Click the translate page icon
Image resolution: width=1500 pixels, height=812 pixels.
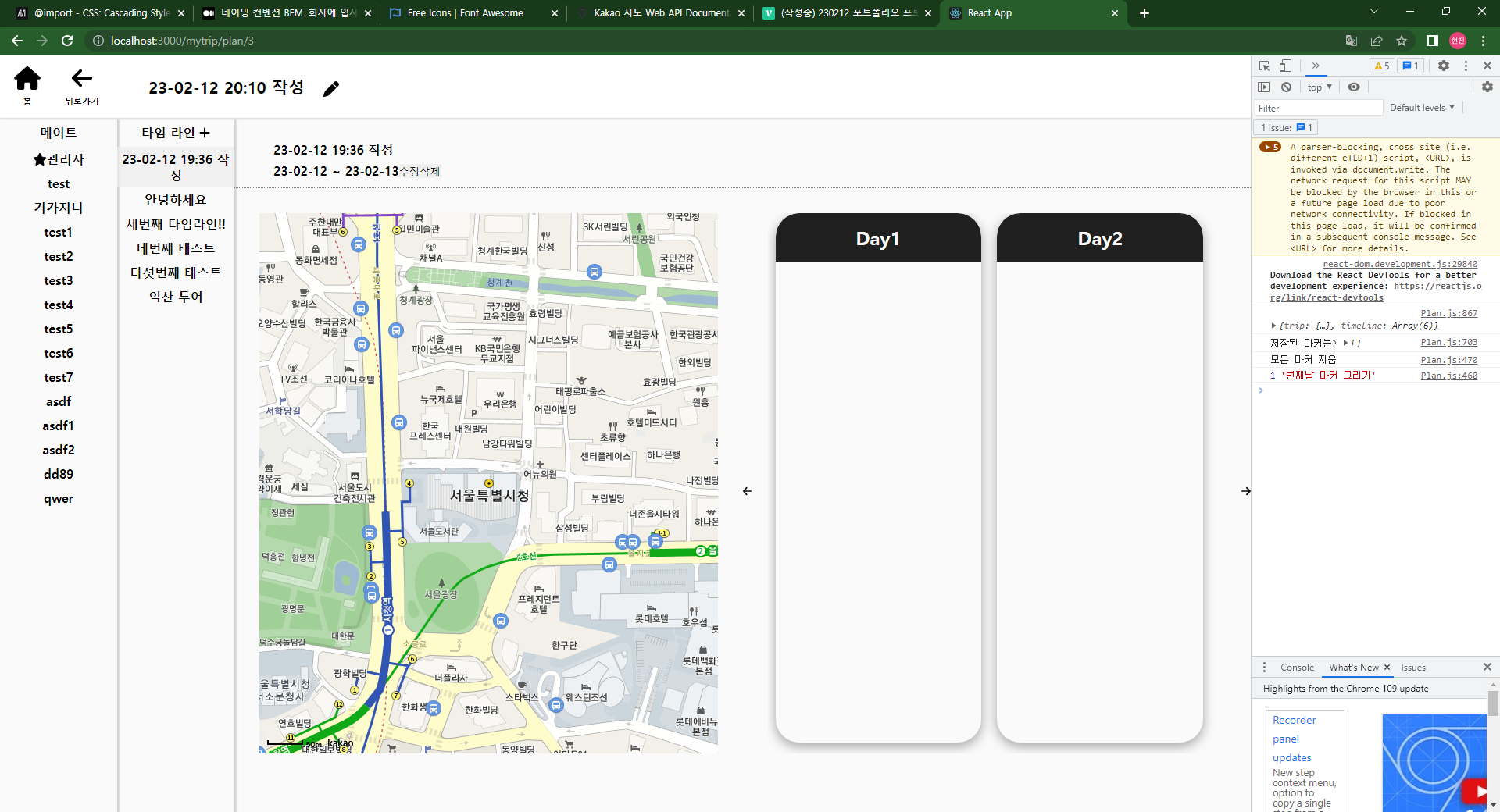(x=1352, y=41)
